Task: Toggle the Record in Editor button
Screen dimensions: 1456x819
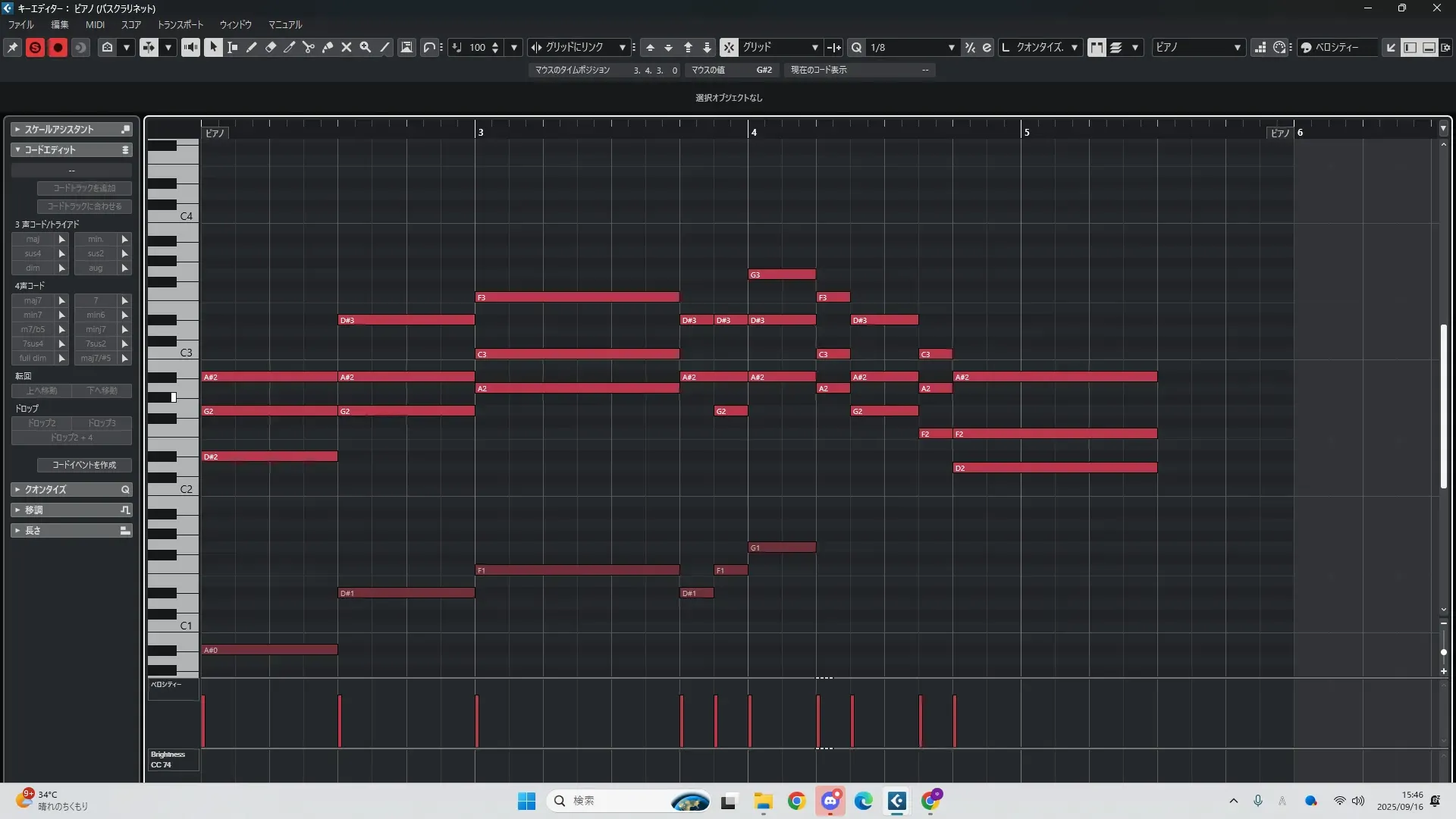Action: 58,47
